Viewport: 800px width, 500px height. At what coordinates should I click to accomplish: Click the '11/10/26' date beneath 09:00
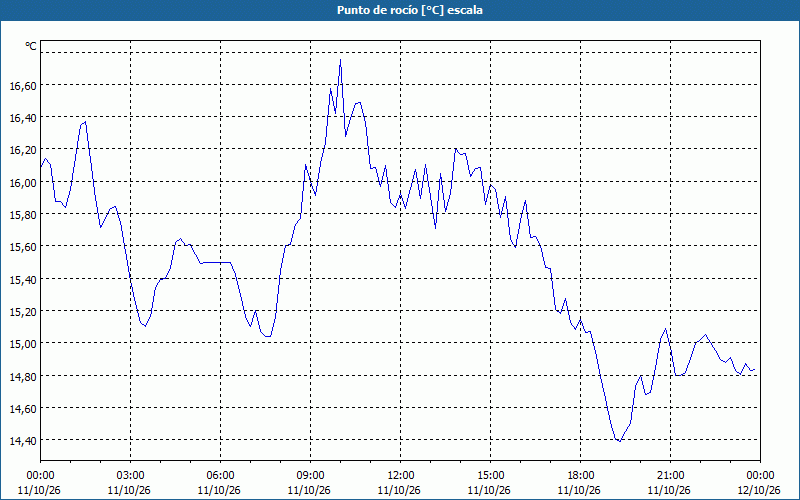[309, 490]
